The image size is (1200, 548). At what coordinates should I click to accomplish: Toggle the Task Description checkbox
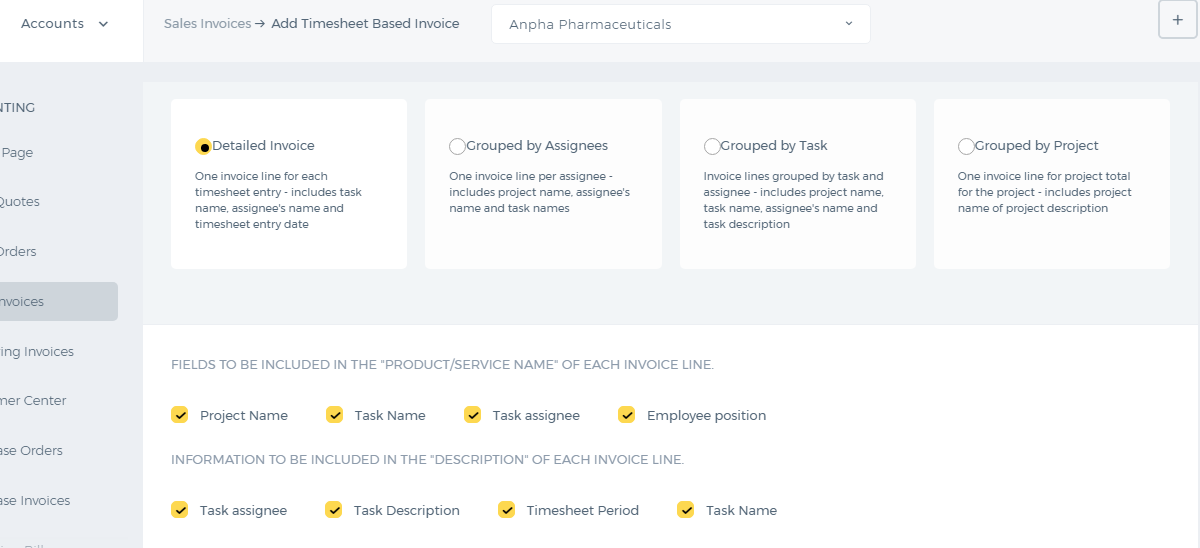334,510
